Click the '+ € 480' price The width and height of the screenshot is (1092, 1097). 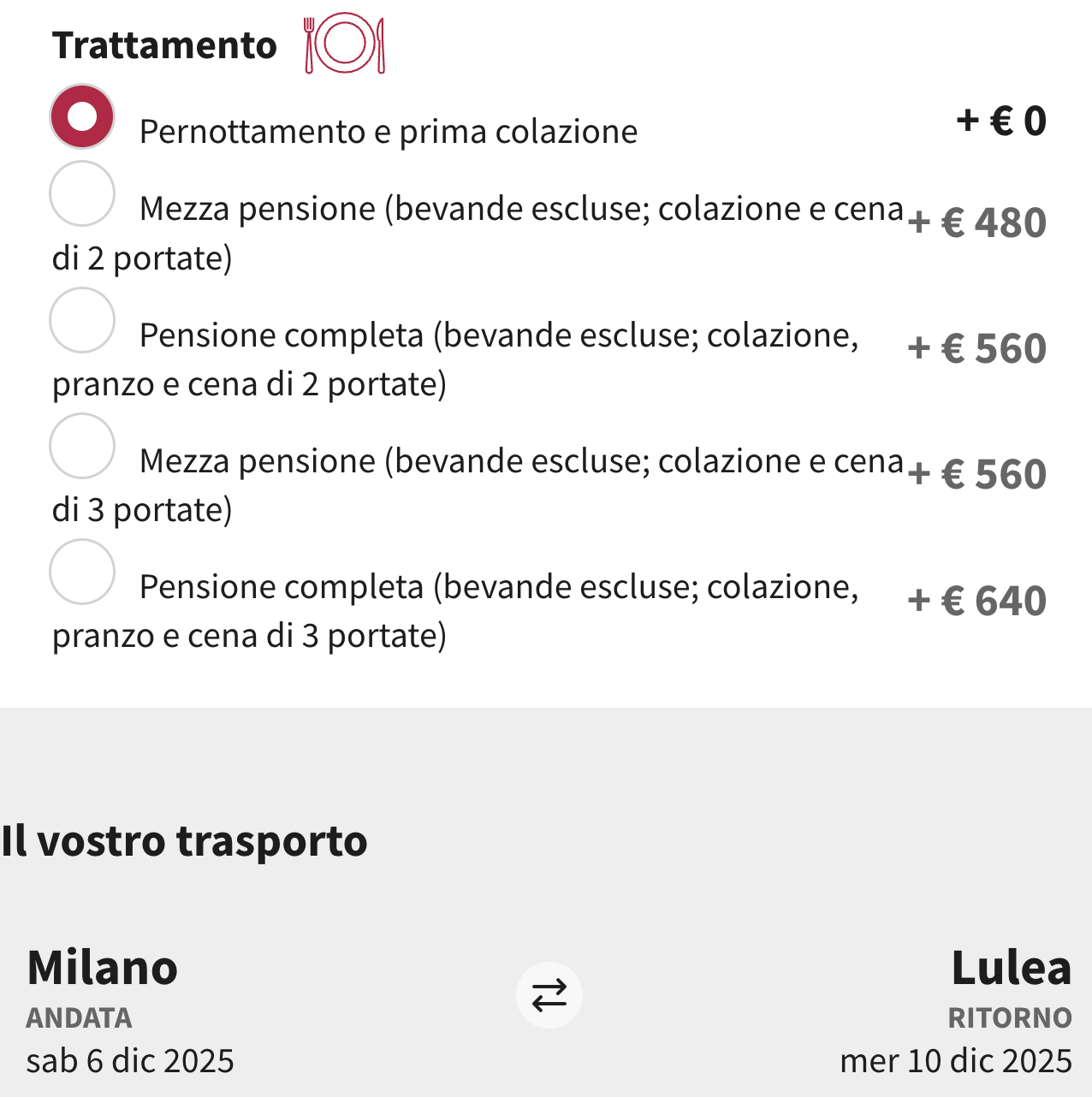(976, 222)
